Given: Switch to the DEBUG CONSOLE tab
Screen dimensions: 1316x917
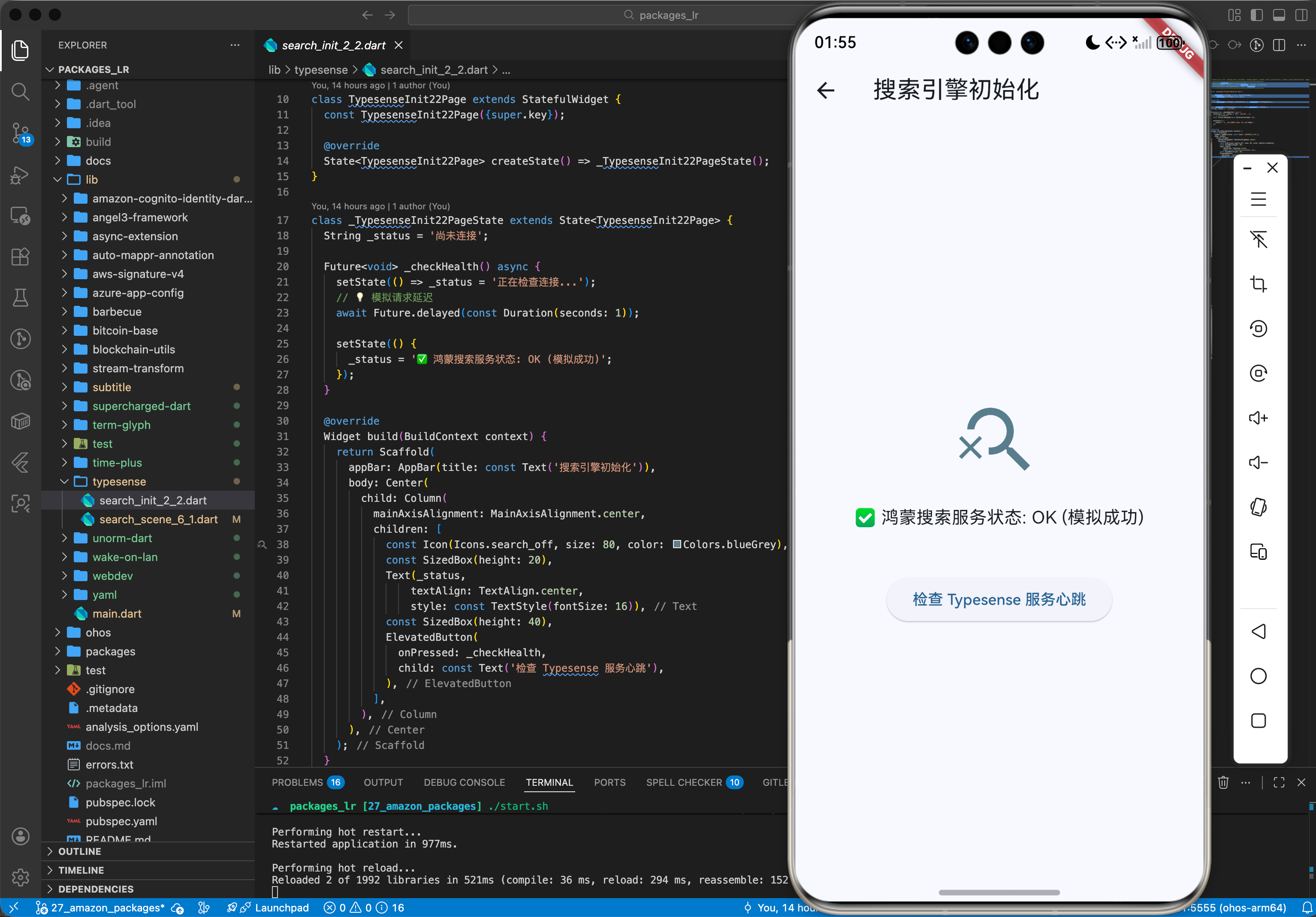Looking at the screenshot, I should pos(464,783).
